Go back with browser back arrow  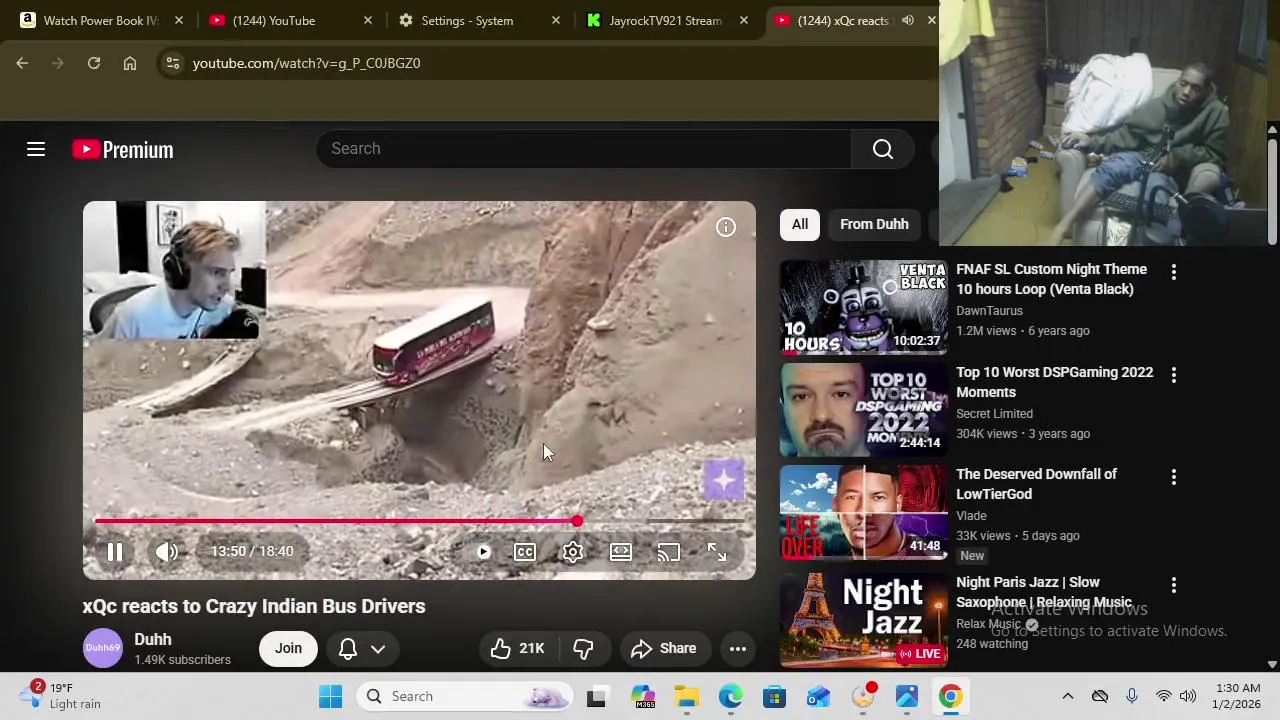click(x=22, y=63)
